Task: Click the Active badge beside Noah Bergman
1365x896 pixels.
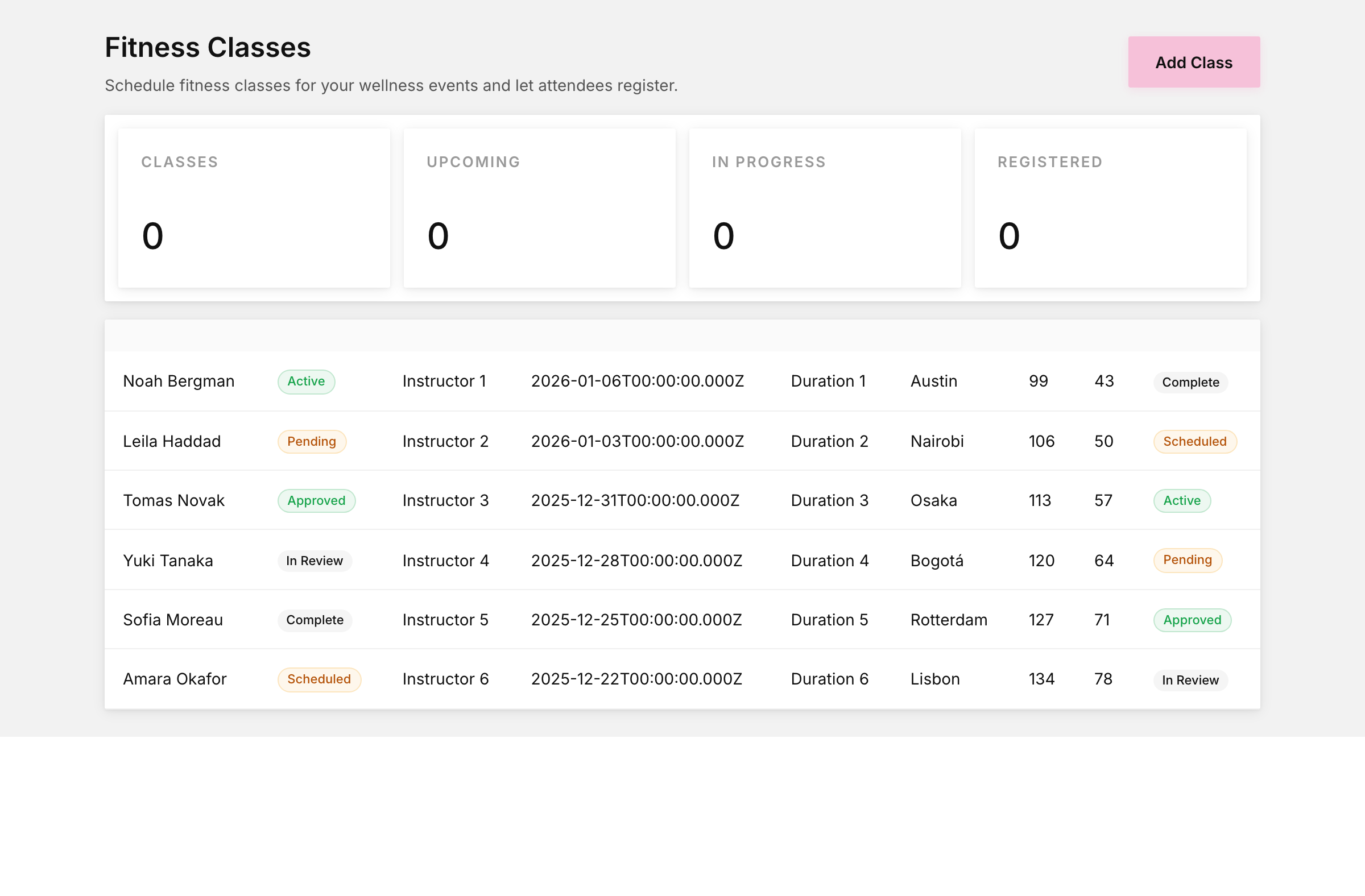Action: coord(306,381)
